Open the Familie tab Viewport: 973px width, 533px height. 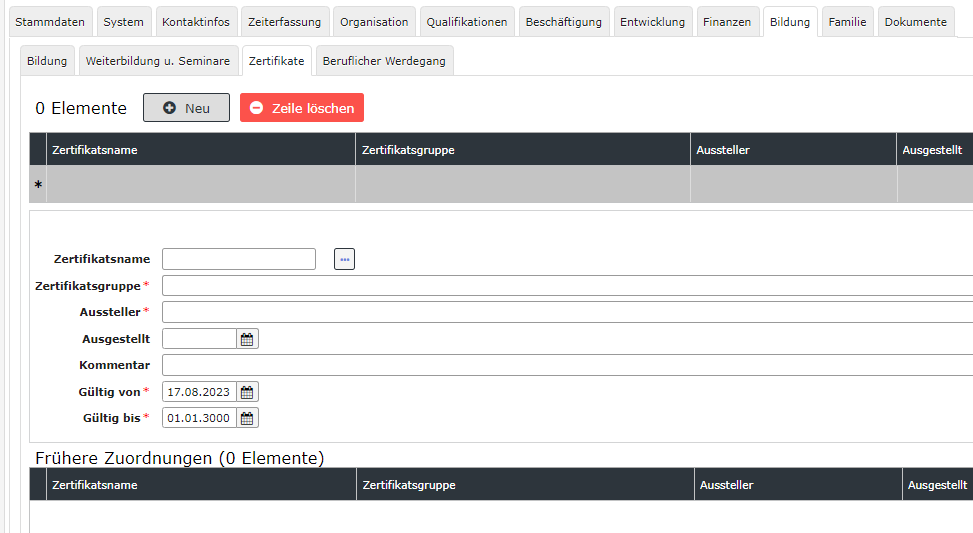click(847, 22)
